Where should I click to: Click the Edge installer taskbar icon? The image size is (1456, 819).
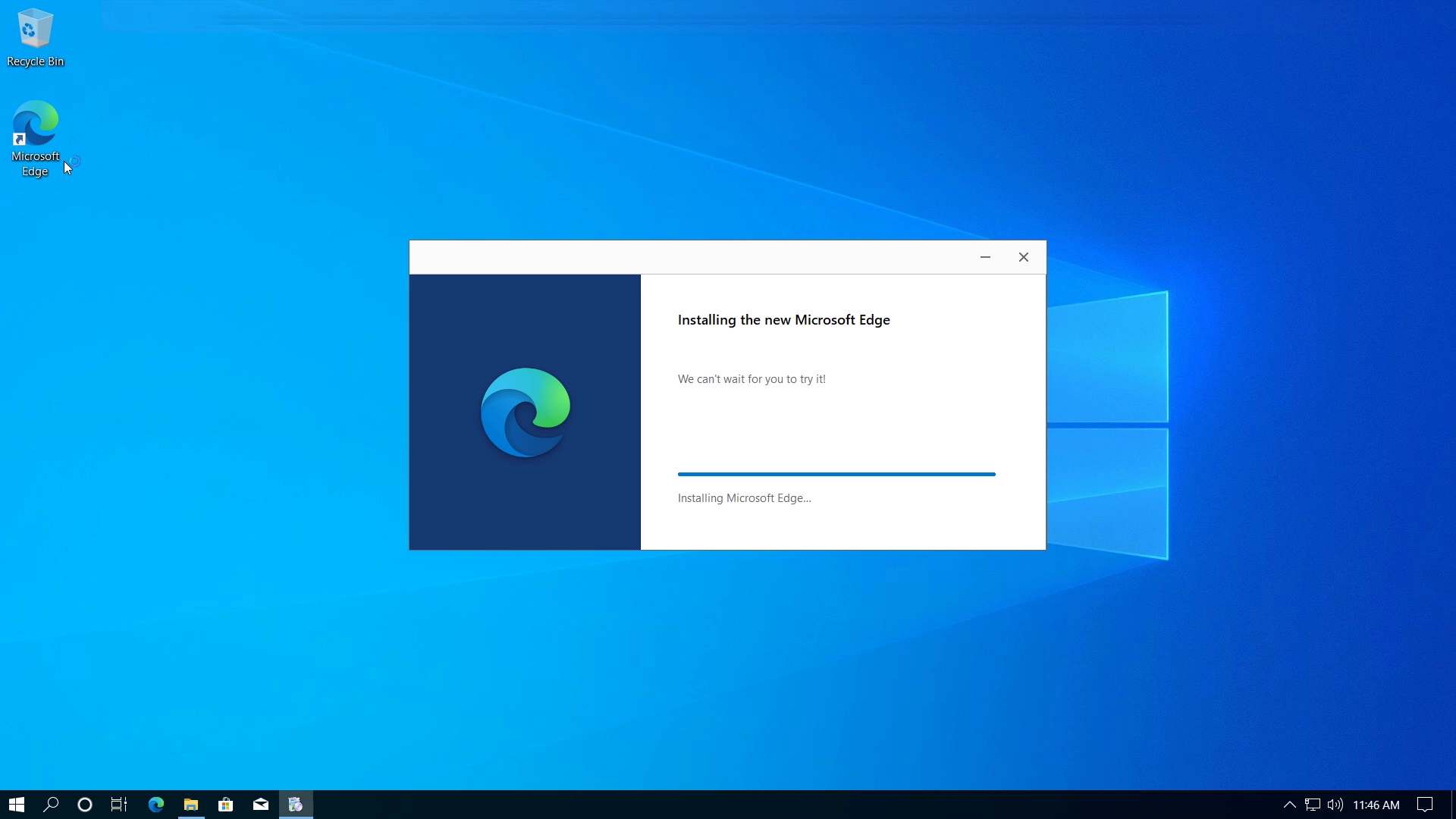296,805
